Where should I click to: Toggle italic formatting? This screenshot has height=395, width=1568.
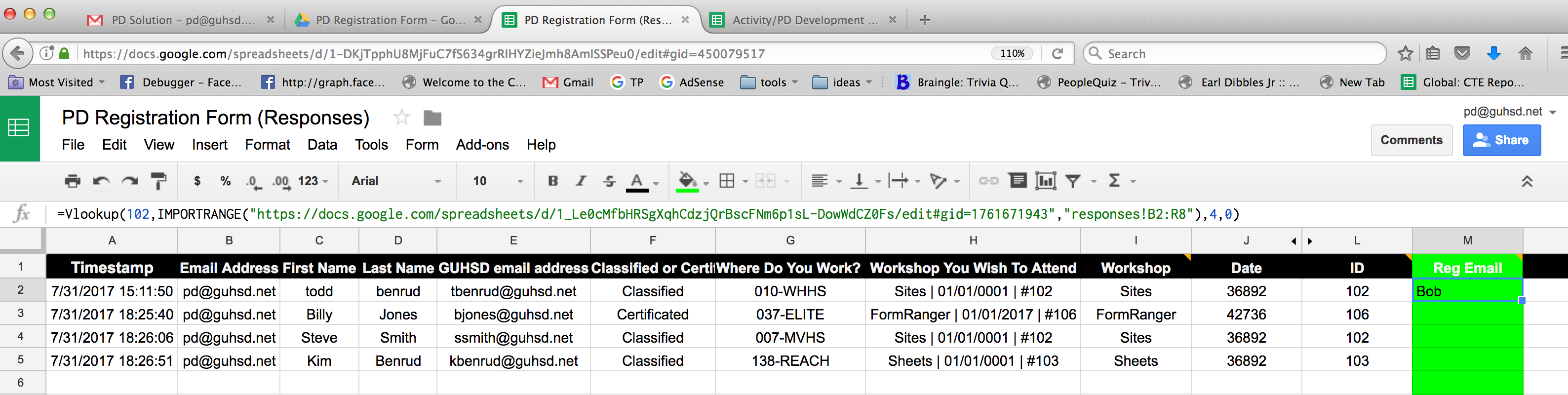click(581, 181)
